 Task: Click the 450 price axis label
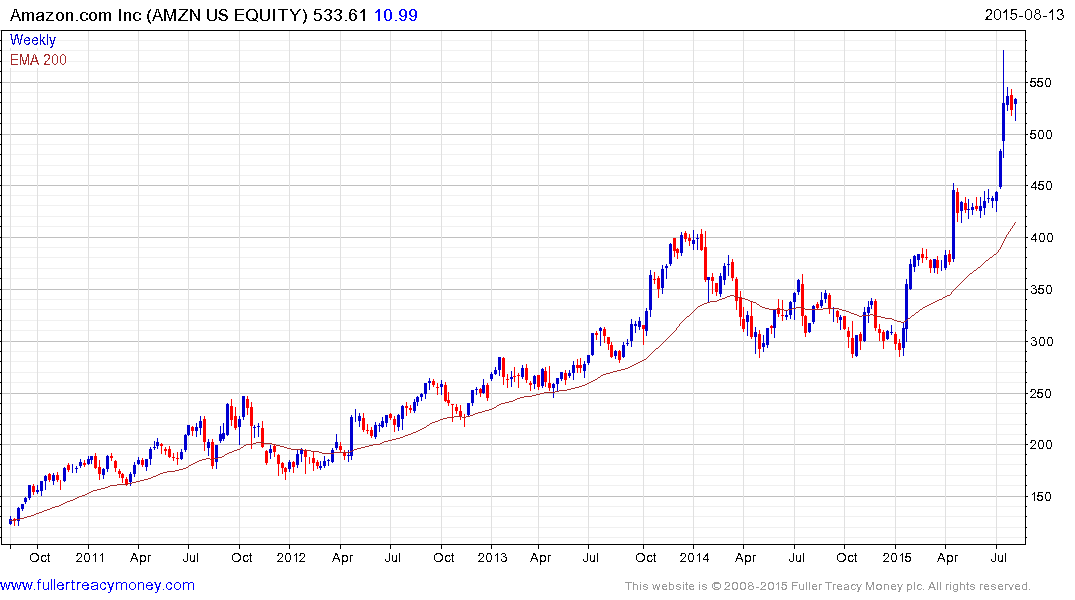pyautogui.click(x=1041, y=186)
